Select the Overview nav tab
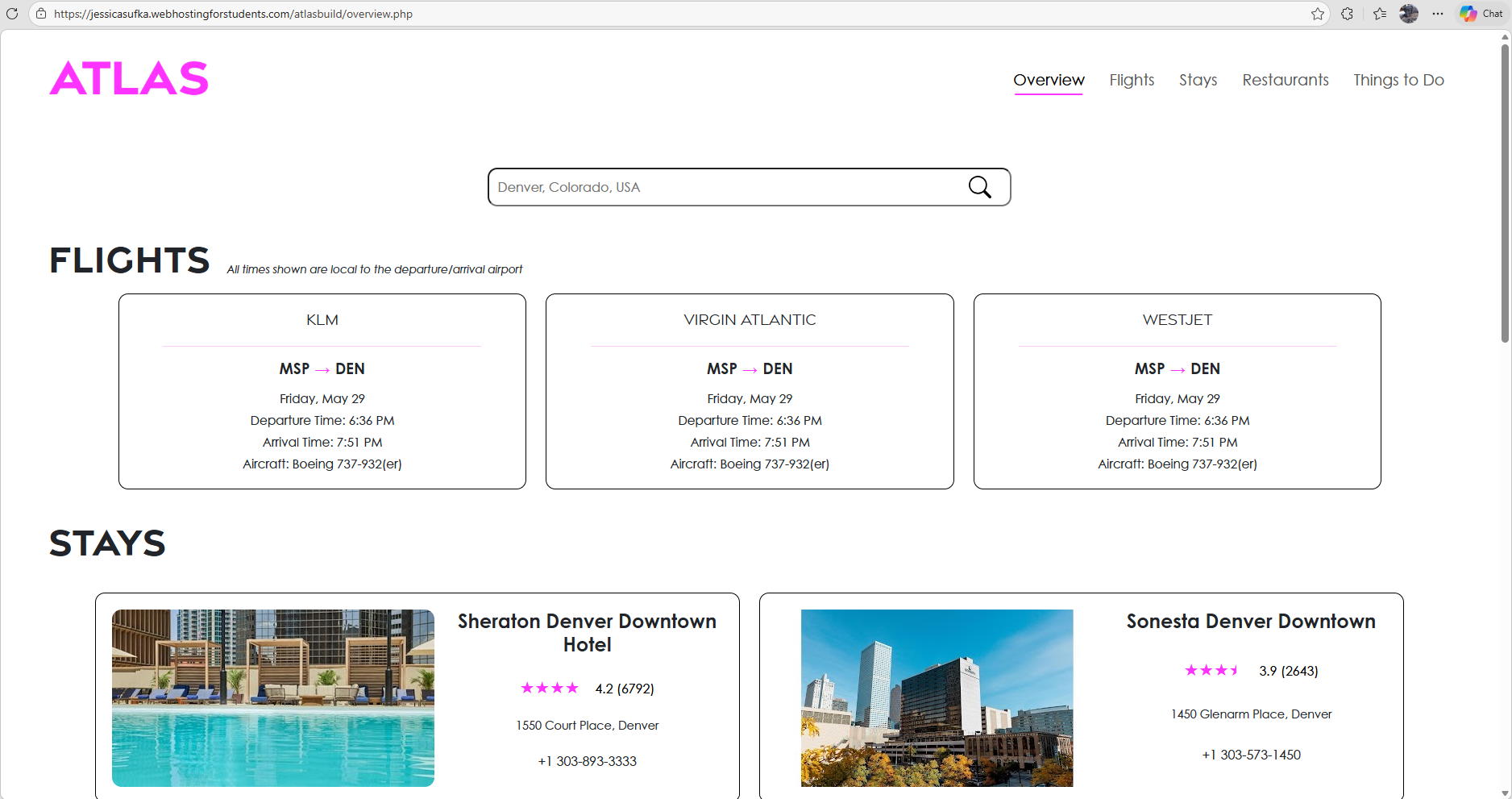1512x799 pixels. coord(1049,80)
